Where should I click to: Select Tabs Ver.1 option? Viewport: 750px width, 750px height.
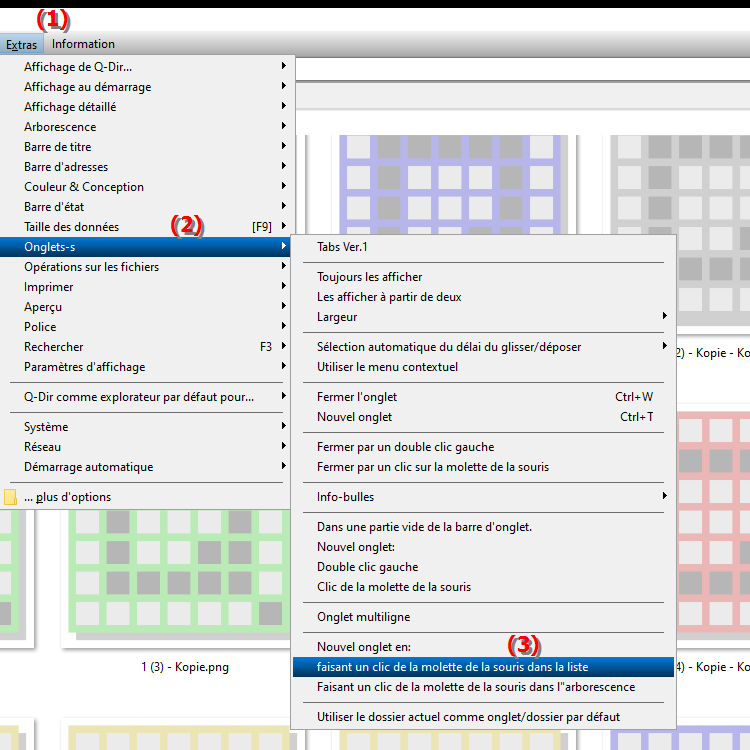tap(484, 247)
